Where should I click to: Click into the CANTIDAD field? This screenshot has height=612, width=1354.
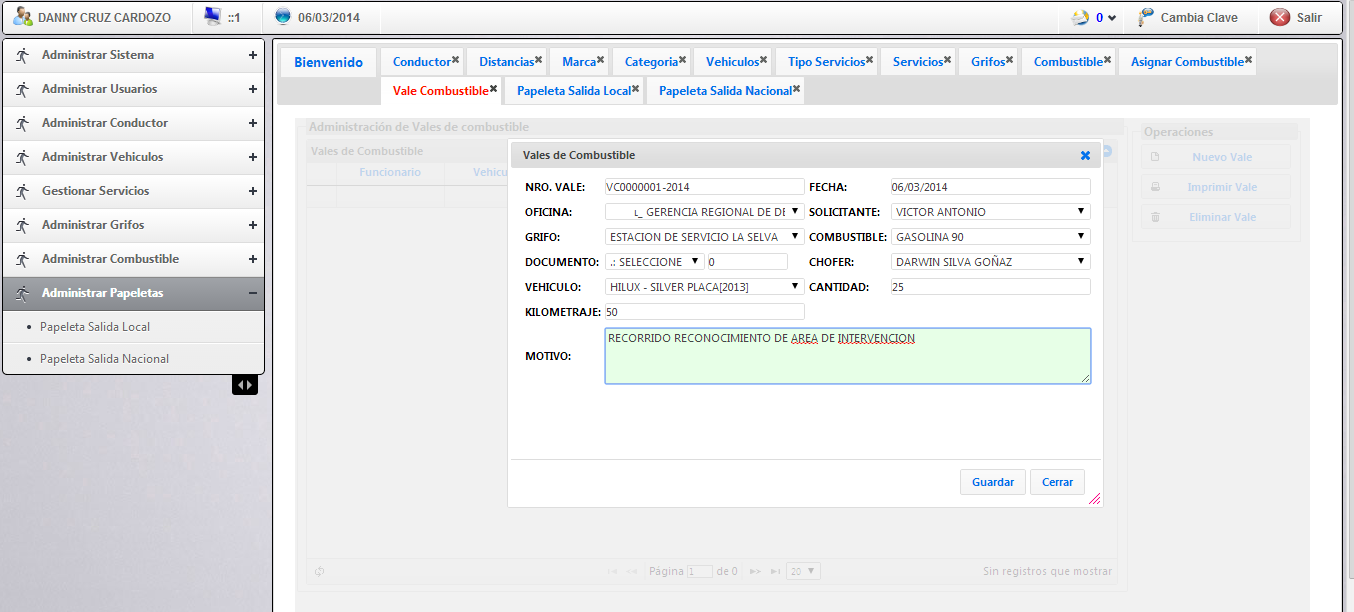click(991, 287)
